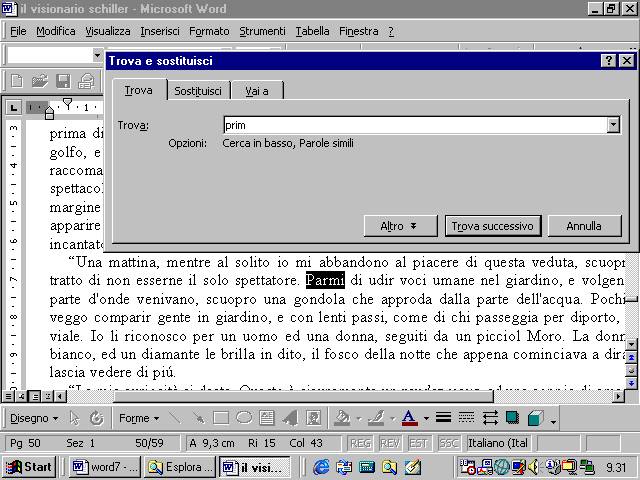Open the Disegno dropdown menu
The image size is (640, 480).
[x=34, y=418]
